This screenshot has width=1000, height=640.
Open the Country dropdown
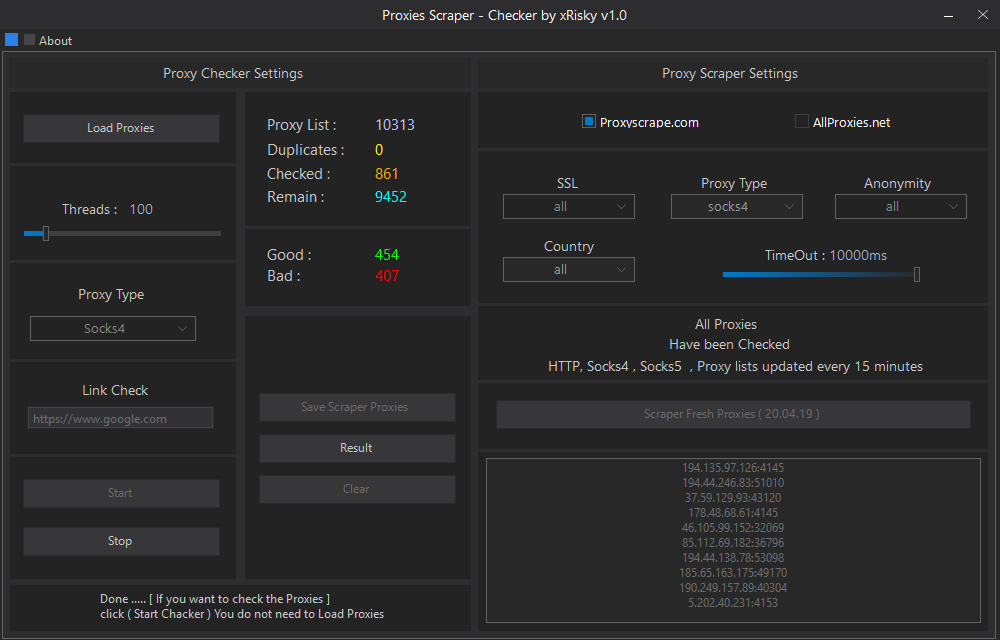click(568, 270)
